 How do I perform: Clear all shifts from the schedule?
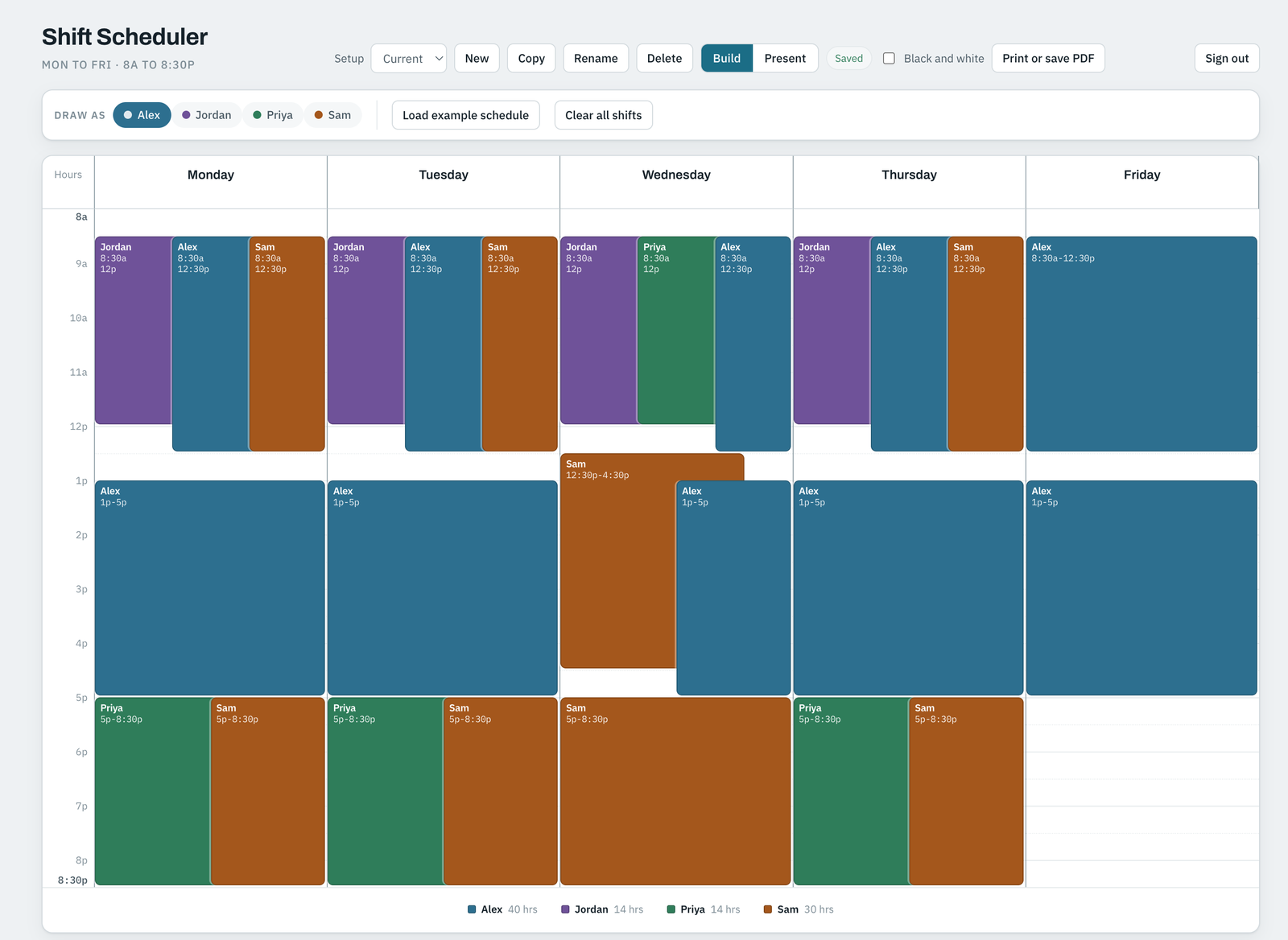(x=603, y=115)
